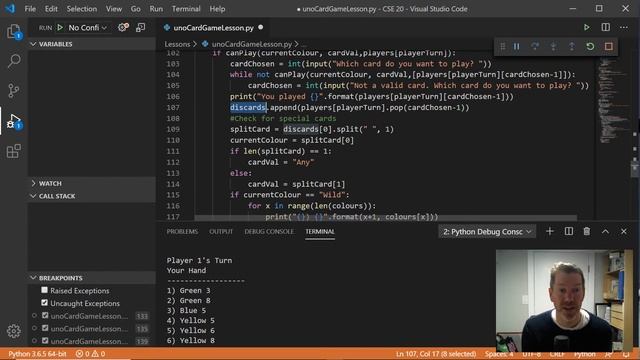Collapse the Variables section

point(91,44)
